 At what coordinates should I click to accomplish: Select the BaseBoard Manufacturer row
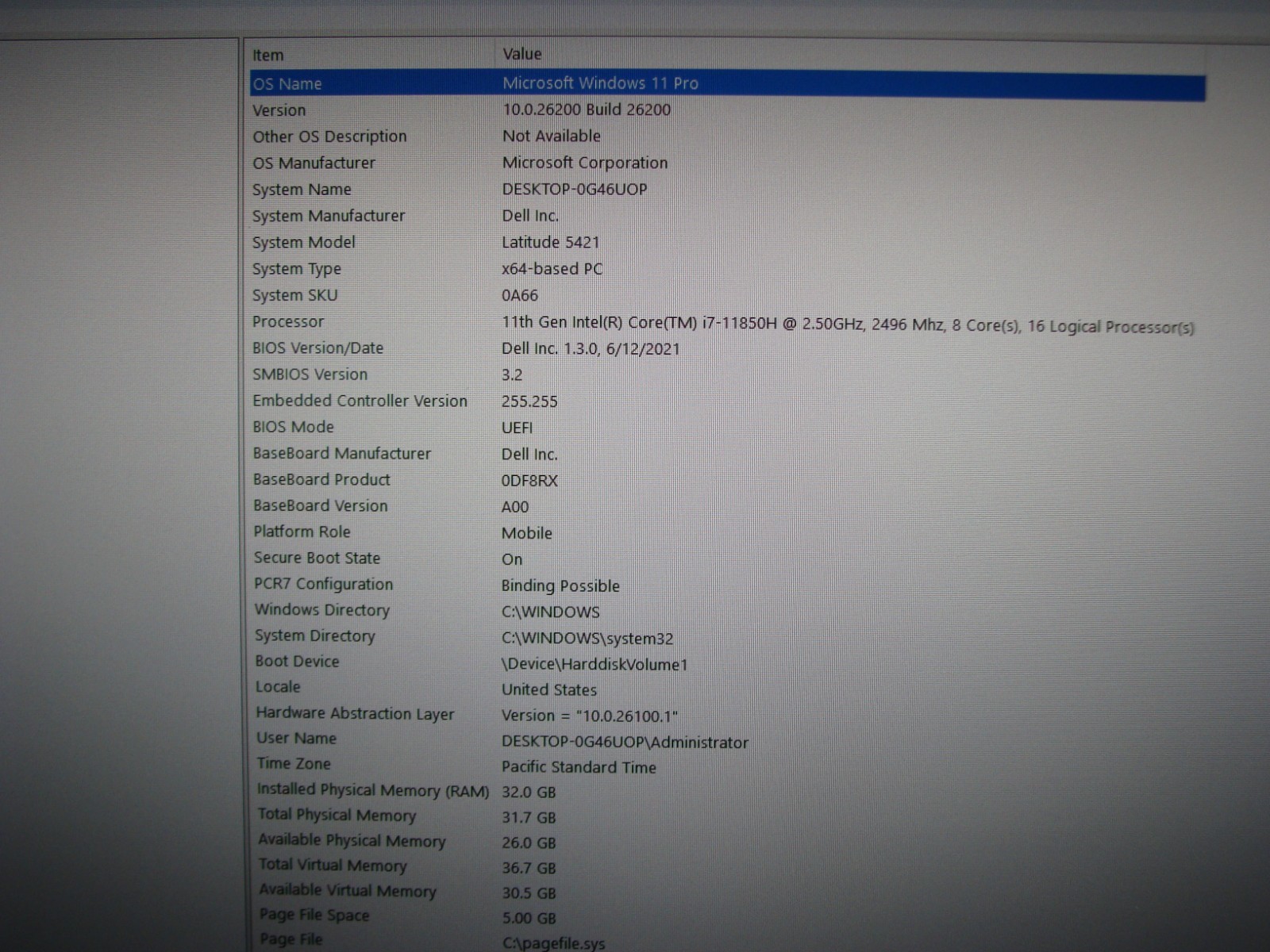coord(342,453)
